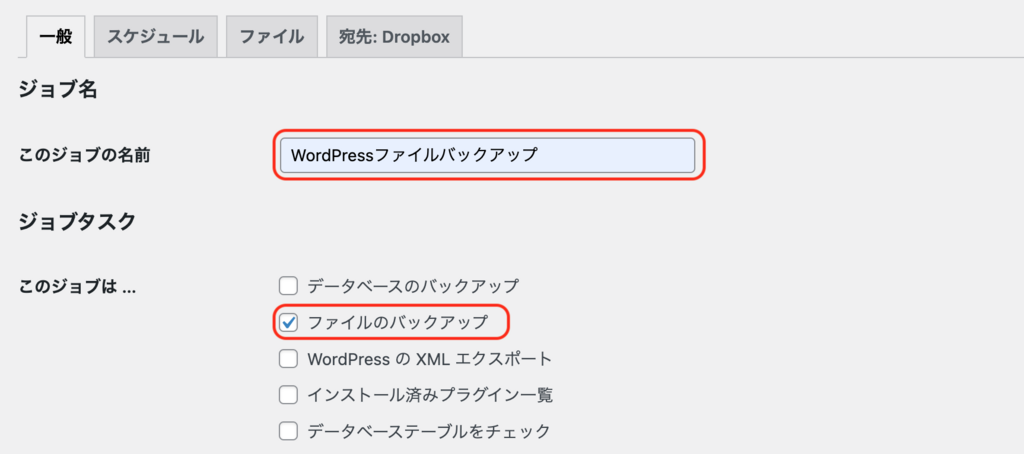Enable データベーステーブルをチェック checkbox

coord(288,431)
